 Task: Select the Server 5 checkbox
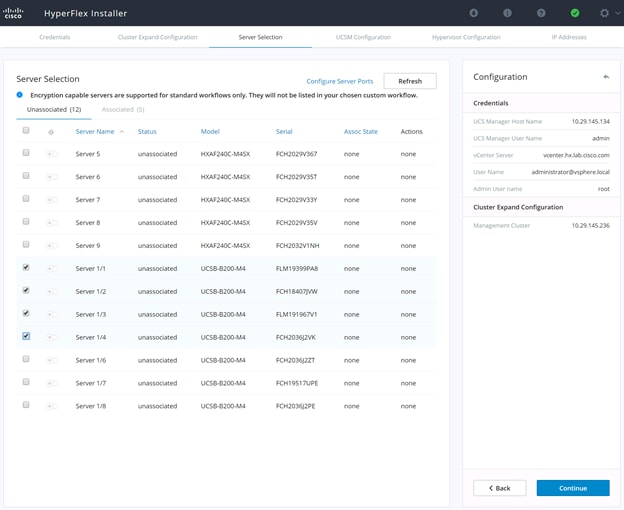point(26,152)
